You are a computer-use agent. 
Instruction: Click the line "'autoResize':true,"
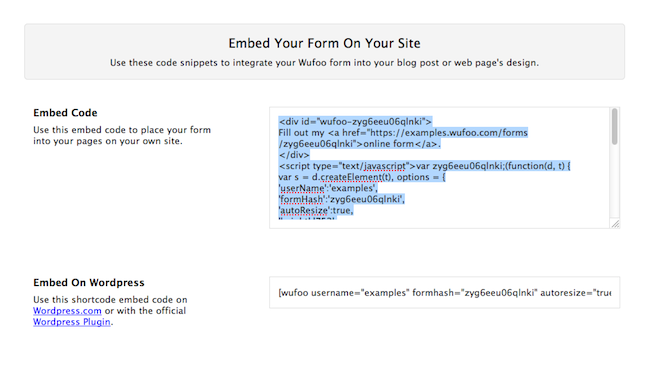point(316,211)
